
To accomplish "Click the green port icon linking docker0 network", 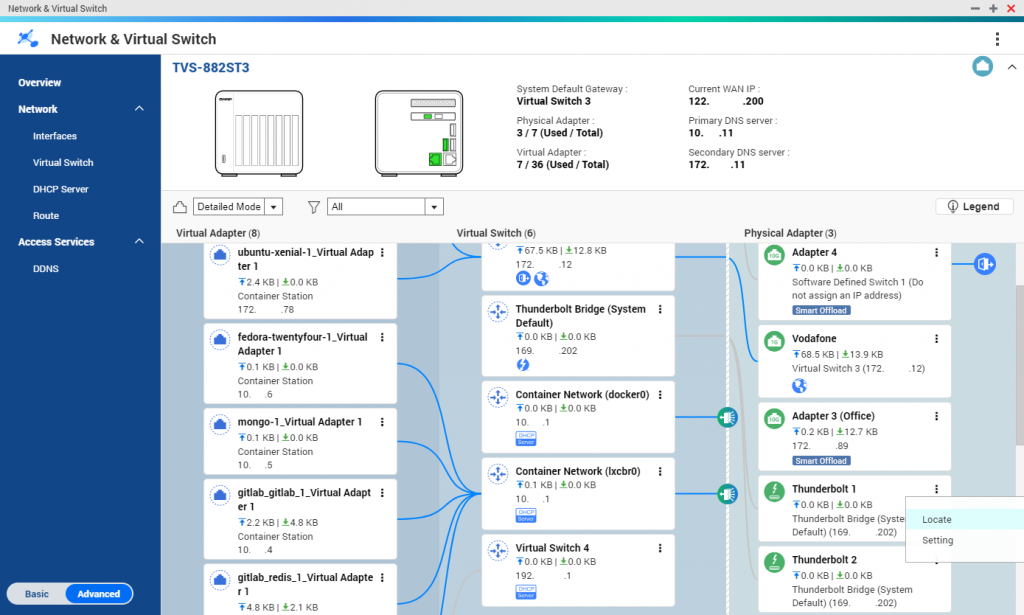I will pyautogui.click(x=727, y=417).
